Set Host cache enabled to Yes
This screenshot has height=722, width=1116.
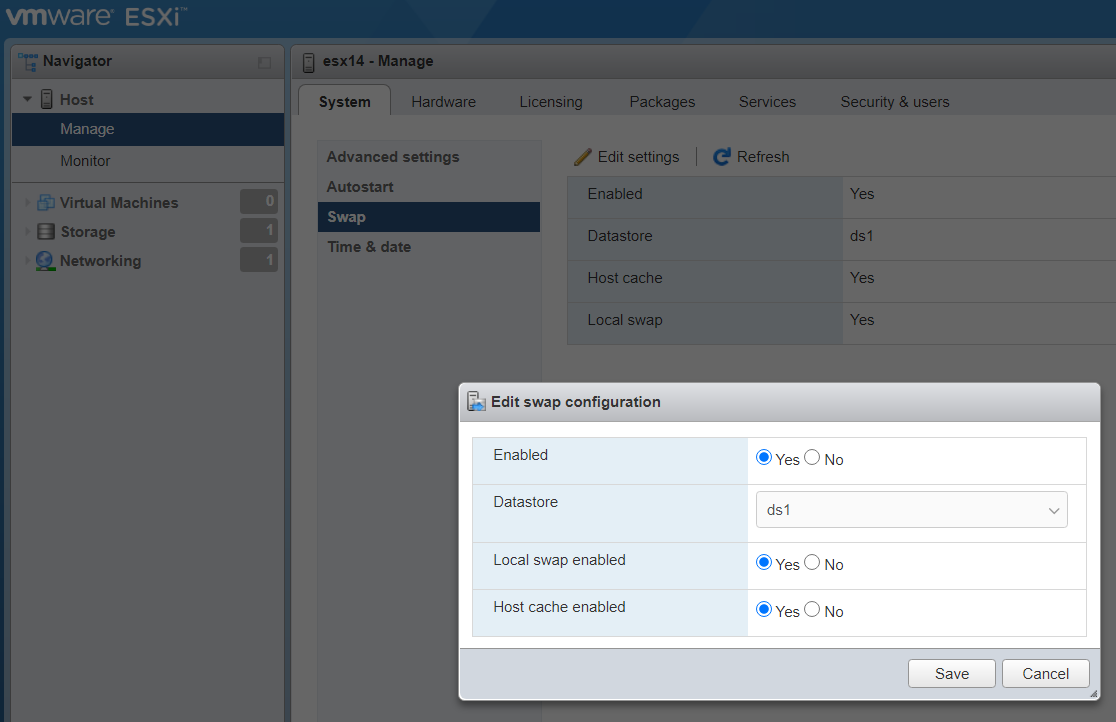click(764, 609)
